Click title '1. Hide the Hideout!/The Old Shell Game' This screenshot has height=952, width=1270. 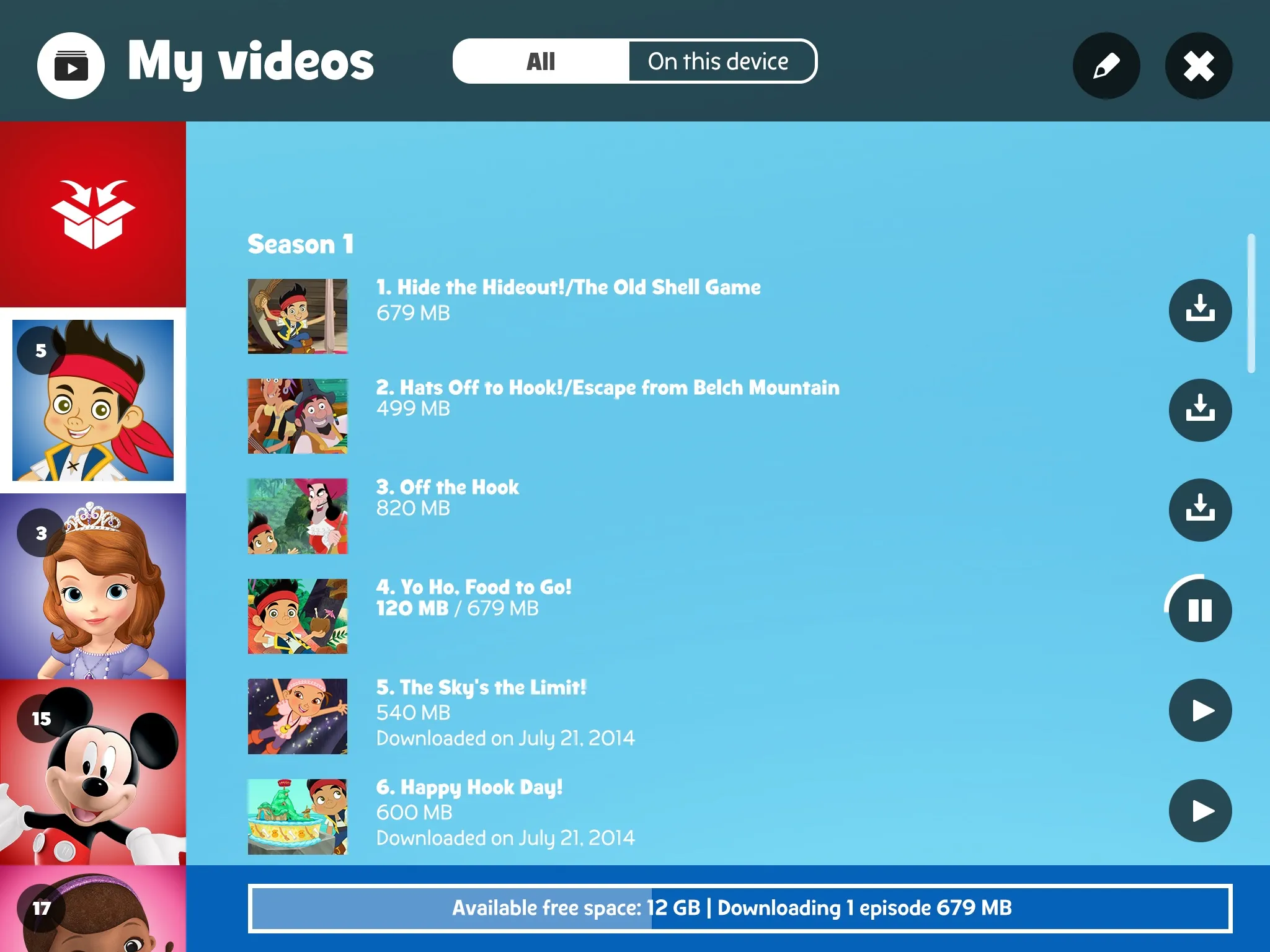click(568, 288)
